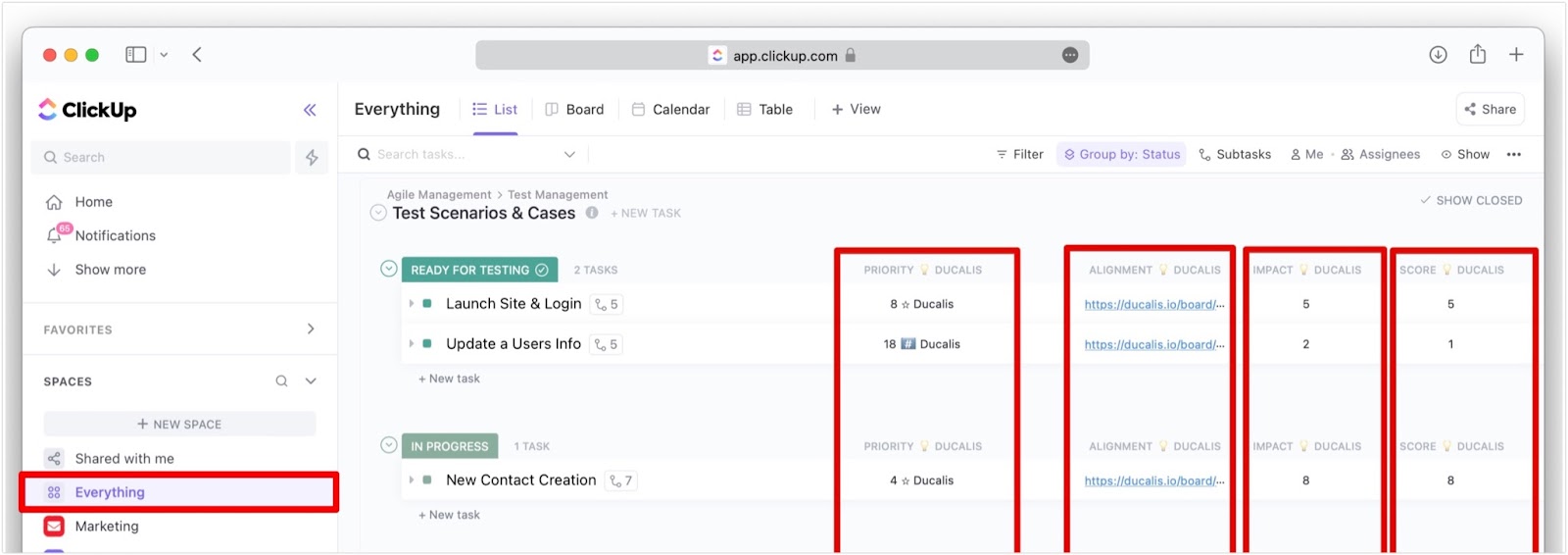
Task: Click status square of New Contact Creation
Action: [427, 480]
